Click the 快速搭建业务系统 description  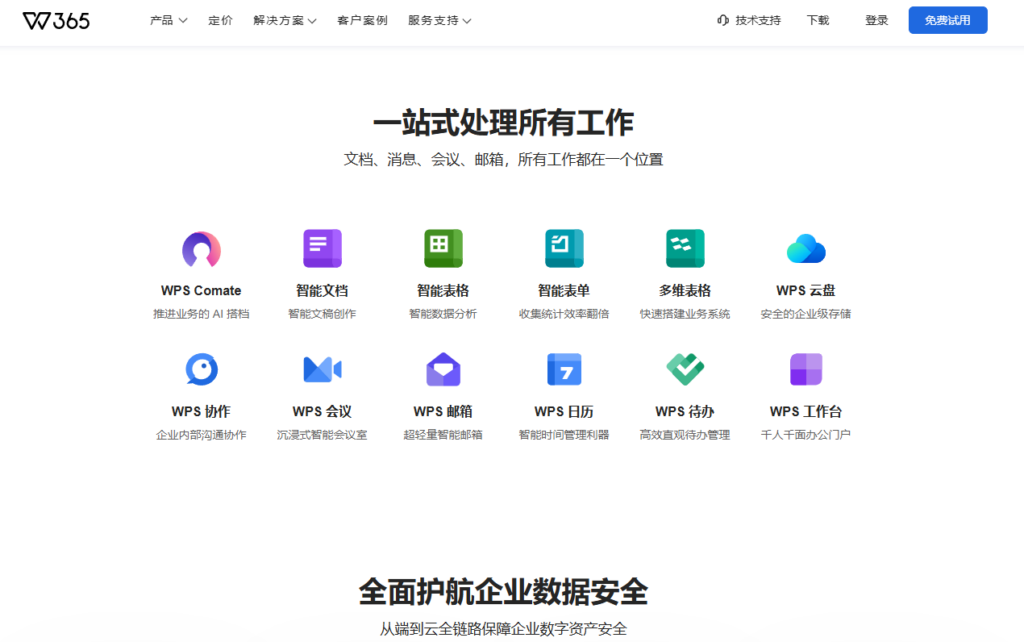tap(684, 314)
